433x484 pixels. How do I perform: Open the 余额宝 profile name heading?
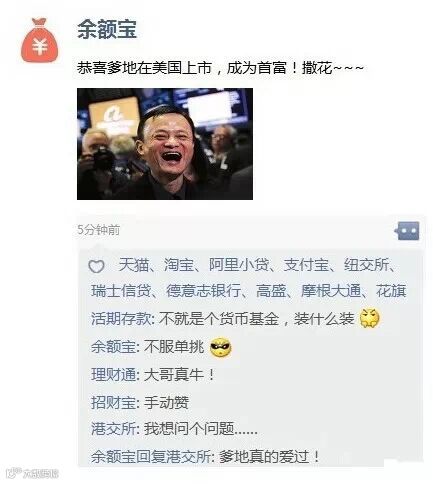click(107, 29)
